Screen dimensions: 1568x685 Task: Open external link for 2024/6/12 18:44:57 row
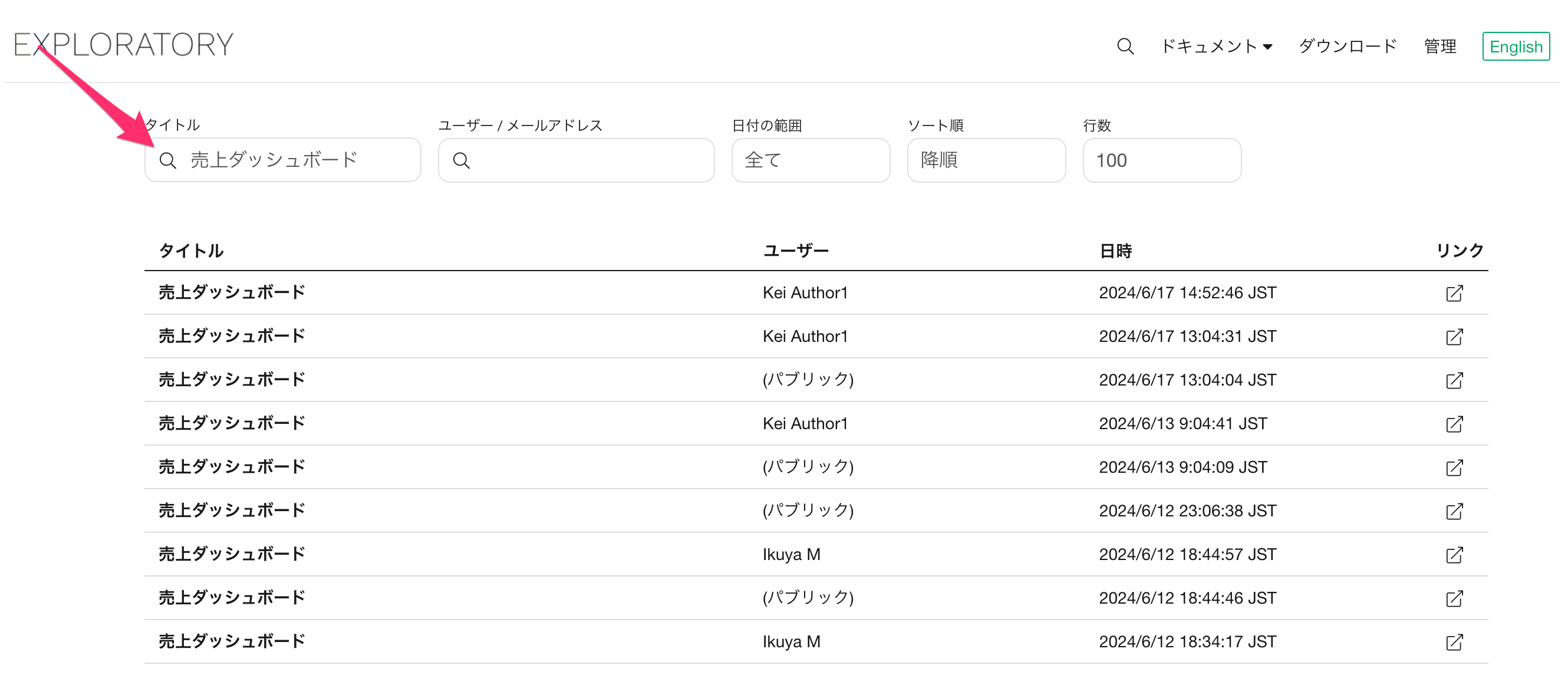coord(1454,555)
